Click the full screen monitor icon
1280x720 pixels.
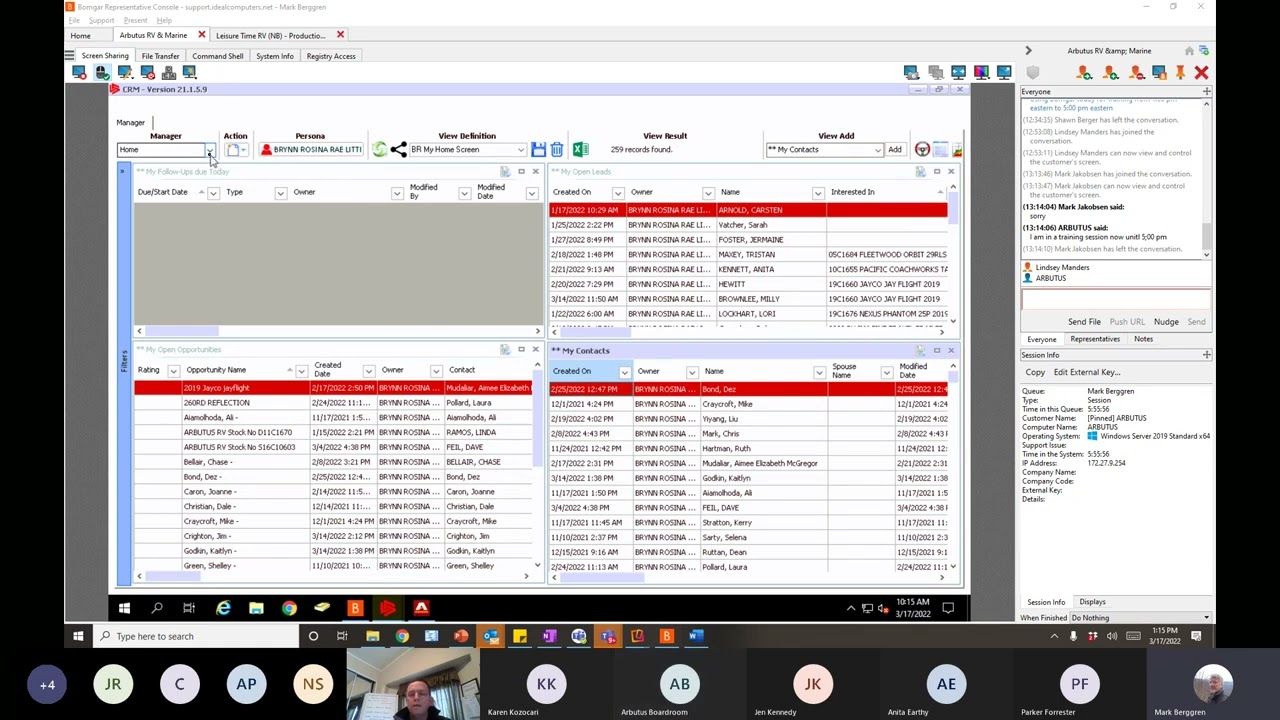click(x=1004, y=73)
